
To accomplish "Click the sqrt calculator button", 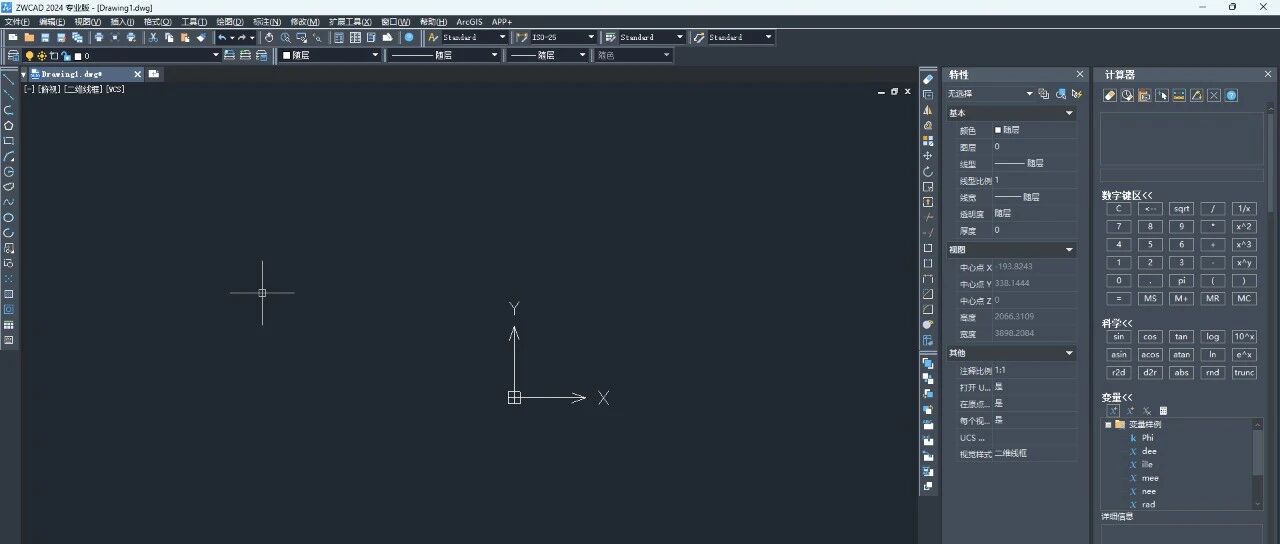I will (x=1181, y=209).
